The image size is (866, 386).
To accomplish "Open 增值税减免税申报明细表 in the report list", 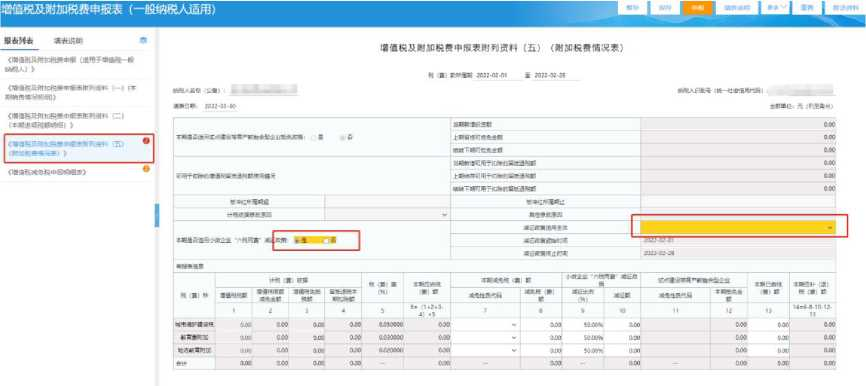I will point(47,172).
